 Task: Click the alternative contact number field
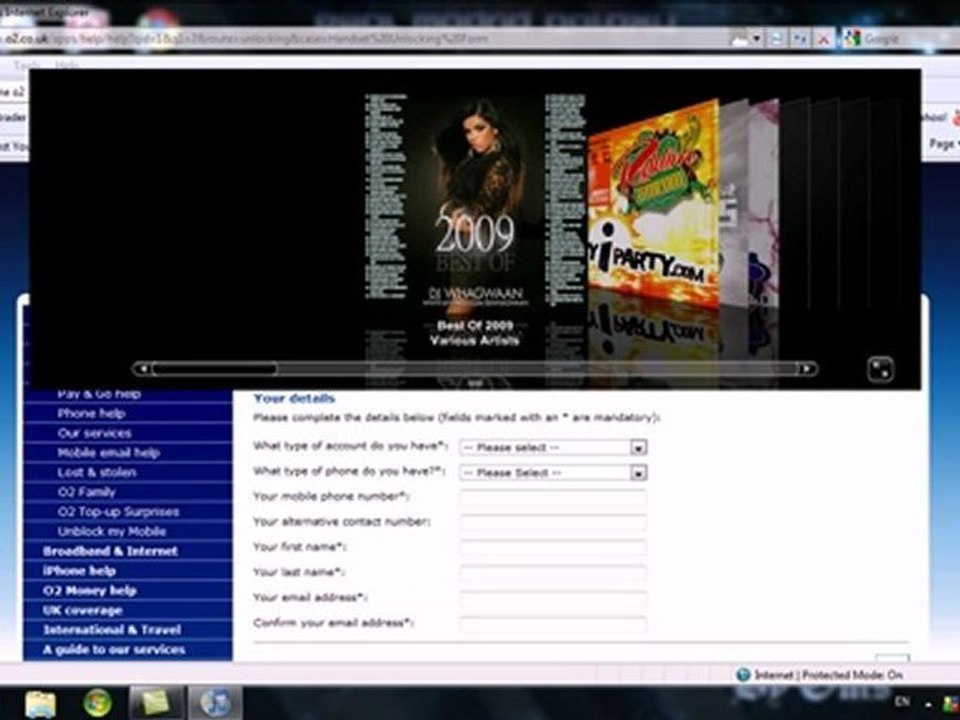coord(553,522)
